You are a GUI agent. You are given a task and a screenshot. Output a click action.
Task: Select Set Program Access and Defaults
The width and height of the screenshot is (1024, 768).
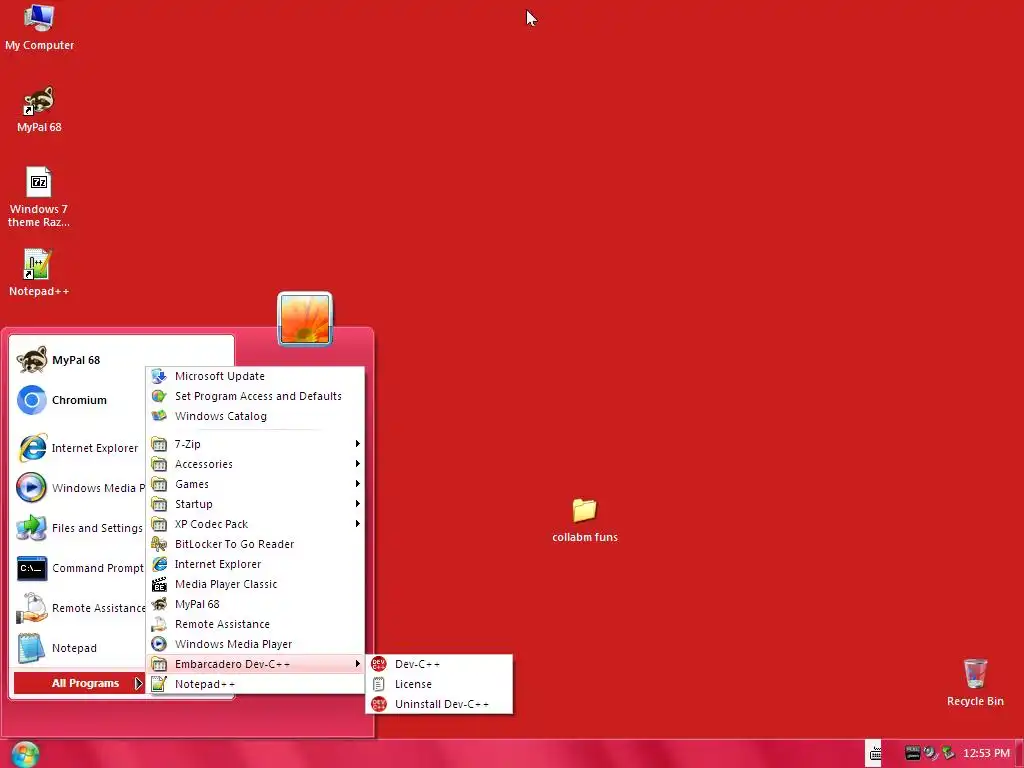click(x=255, y=396)
